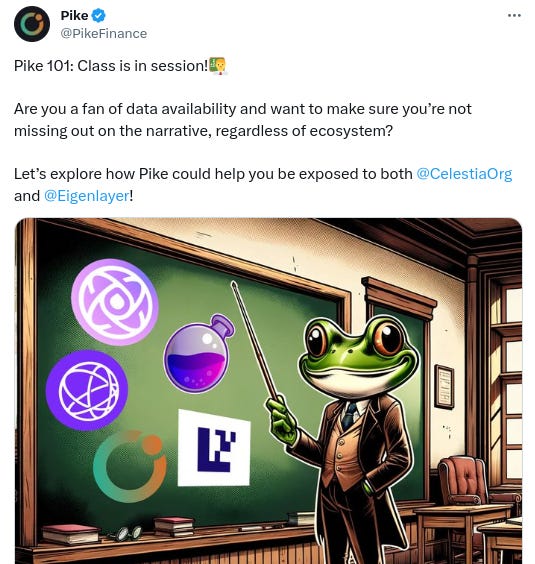Image resolution: width=535 pixels, height=564 pixels.
Task: Click the frog teacher's face
Action: [x=359, y=356]
